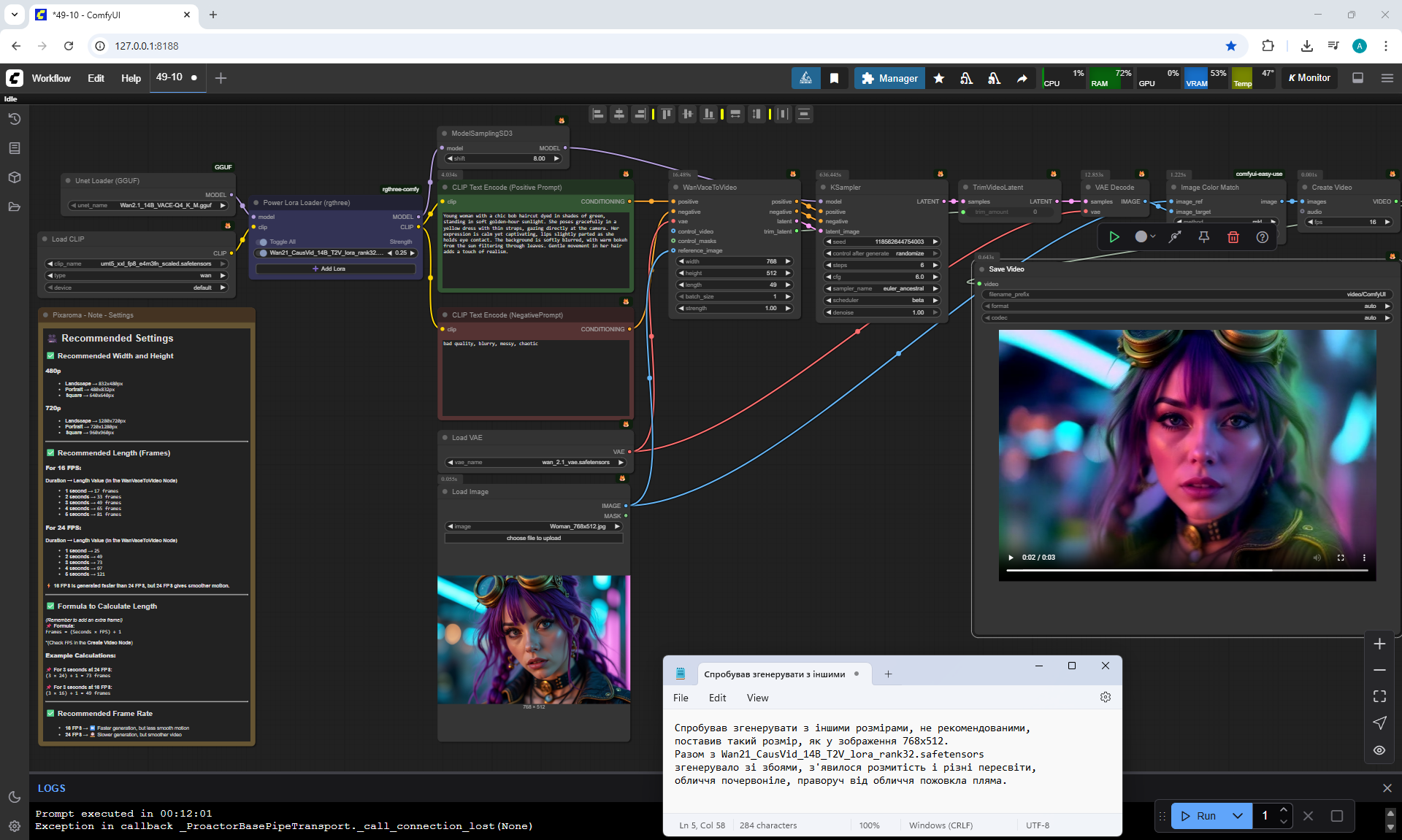The image size is (1402, 840).
Task: Switch the Toggle All lora control
Action: click(263, 242)
